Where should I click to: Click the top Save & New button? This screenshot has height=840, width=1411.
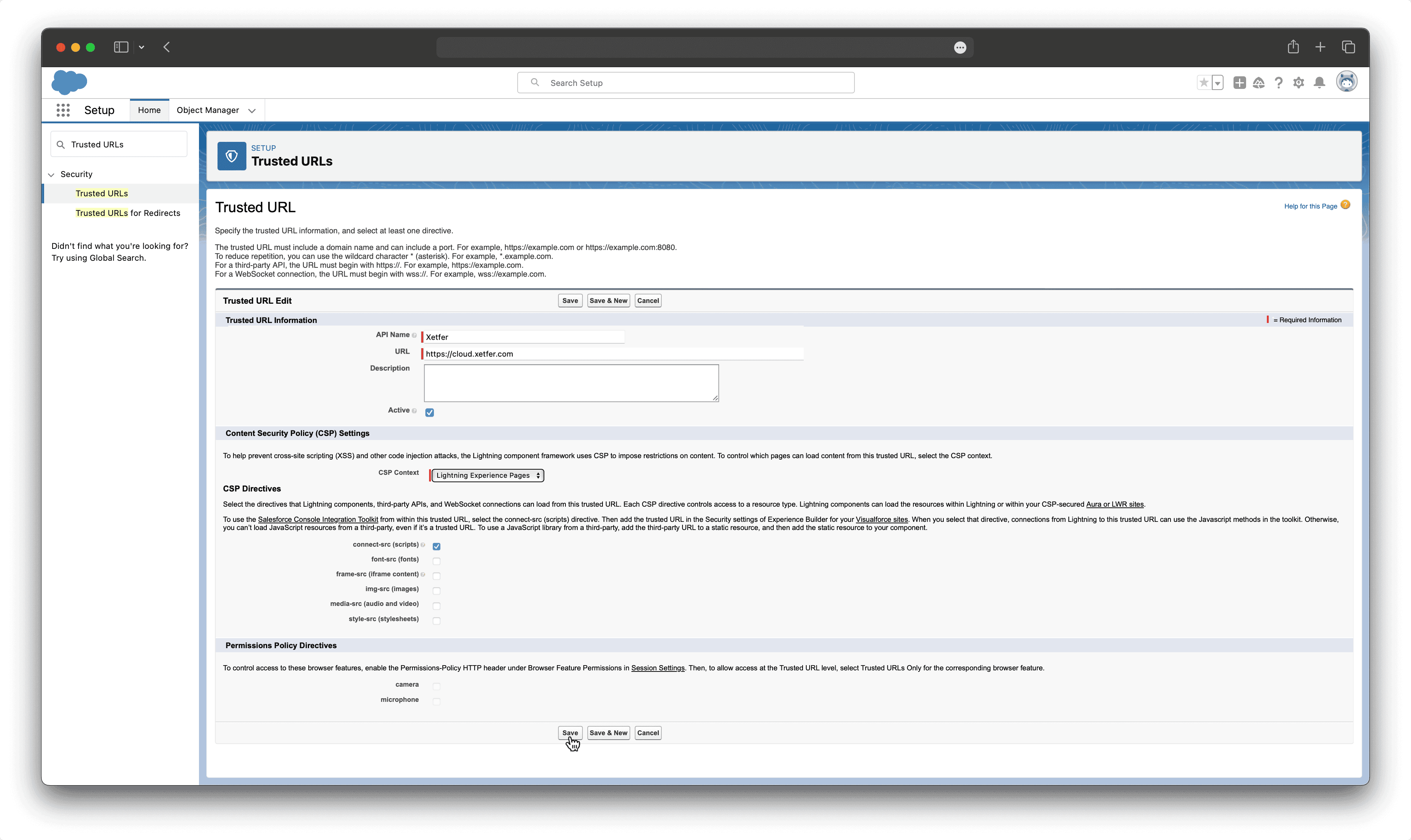pyautogui.click(x=609, y=301)
